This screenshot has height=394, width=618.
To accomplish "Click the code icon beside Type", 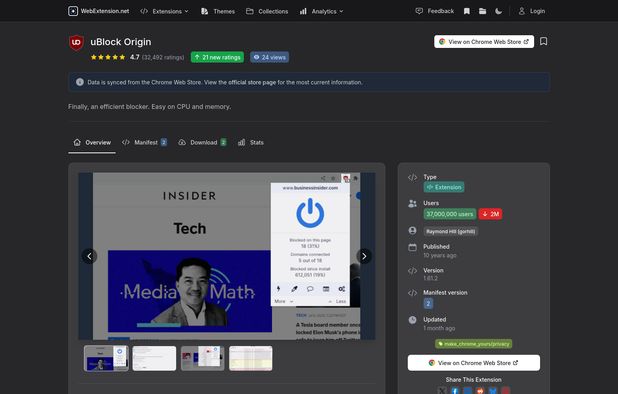I will [x=412, y=177].
